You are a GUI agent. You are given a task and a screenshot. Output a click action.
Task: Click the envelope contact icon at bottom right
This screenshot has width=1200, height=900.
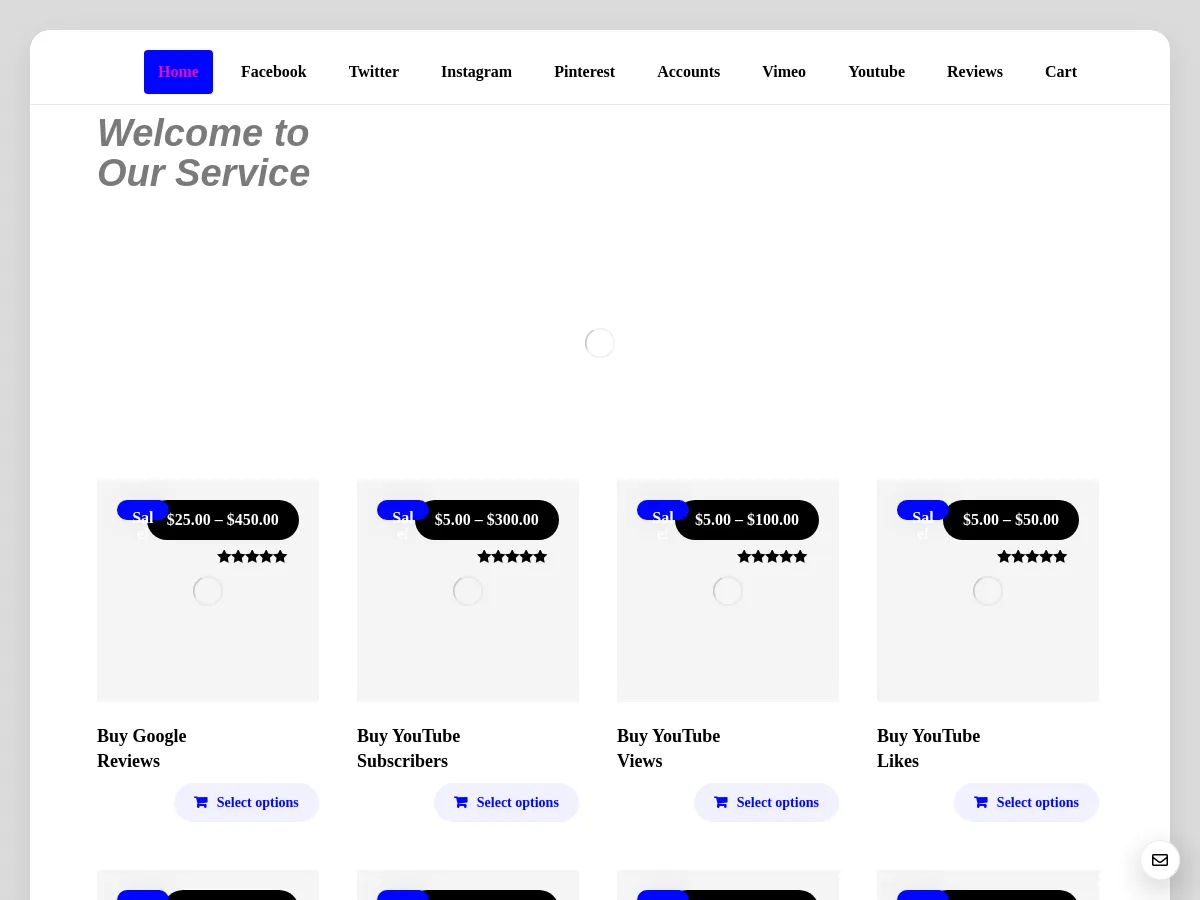[1160, 860]
